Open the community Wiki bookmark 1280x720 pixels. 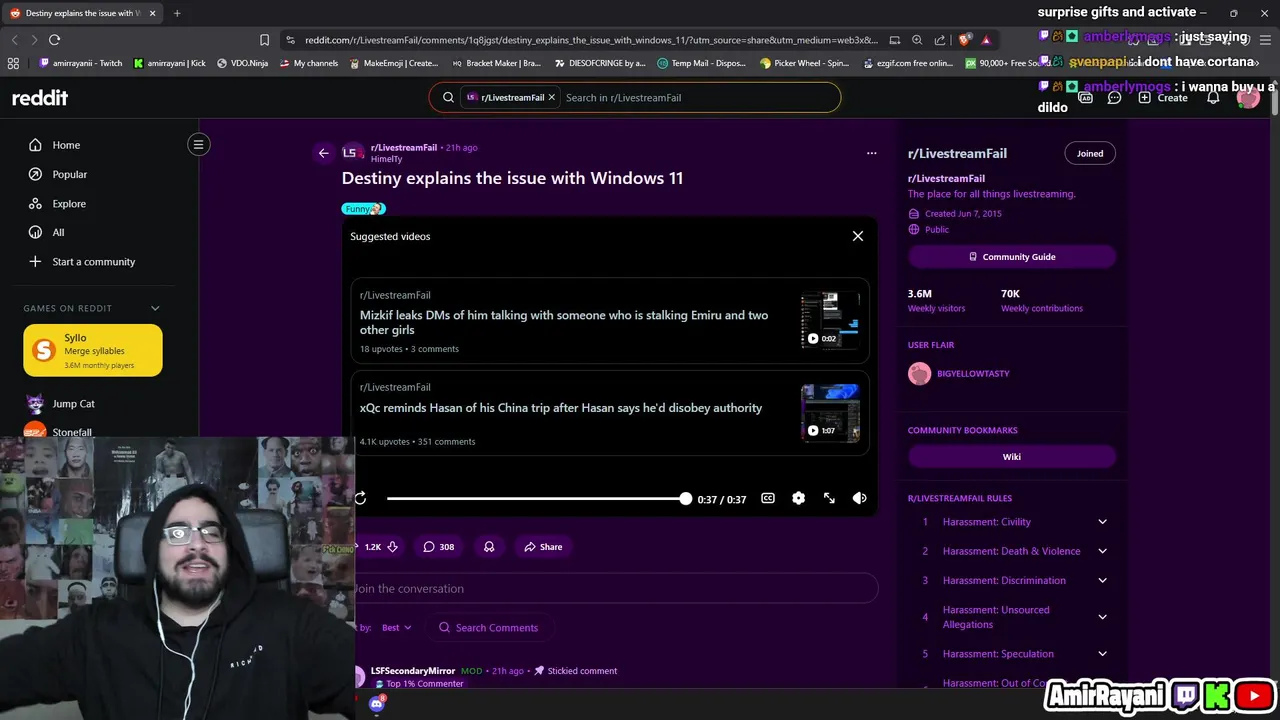pos(1012,457)
